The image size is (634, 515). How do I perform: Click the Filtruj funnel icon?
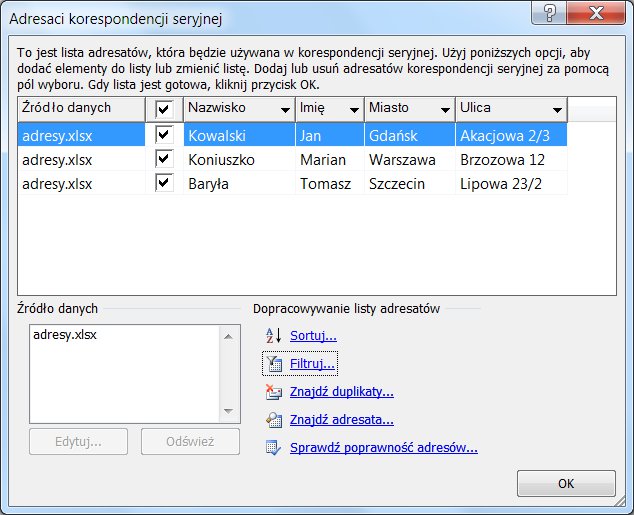click(x=272, y=364)
